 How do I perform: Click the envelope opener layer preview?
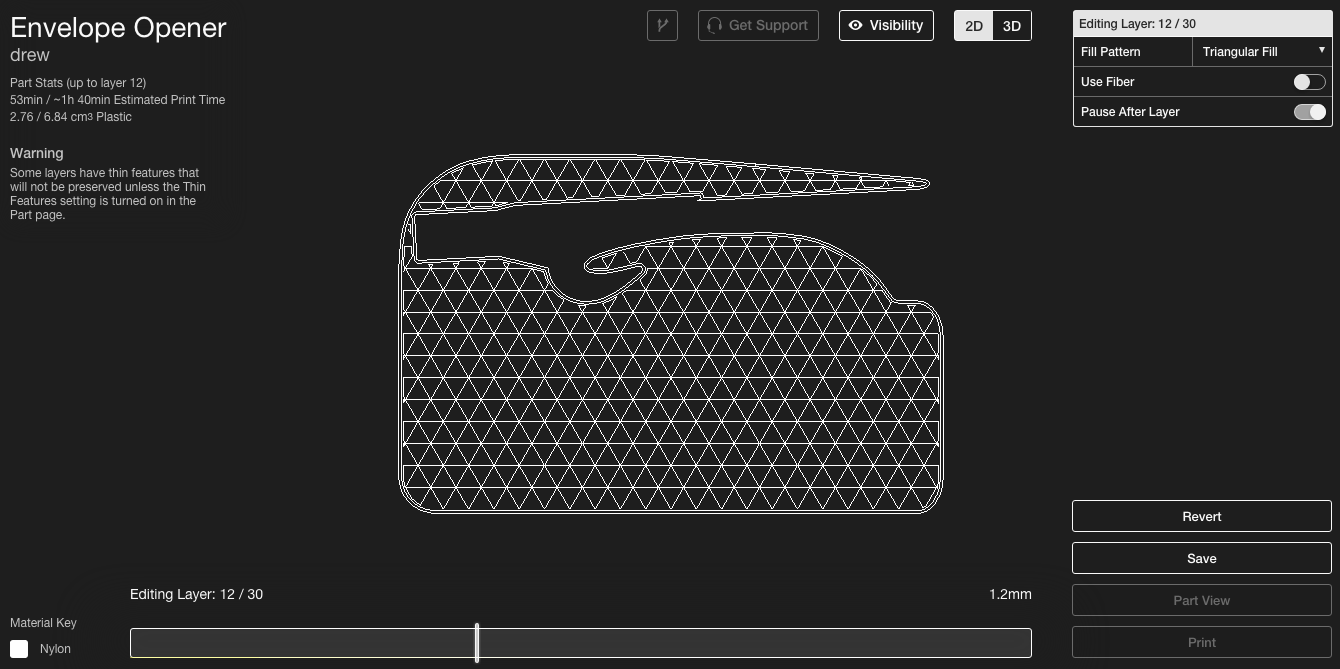pyautogui.click(x=671, y=334)
